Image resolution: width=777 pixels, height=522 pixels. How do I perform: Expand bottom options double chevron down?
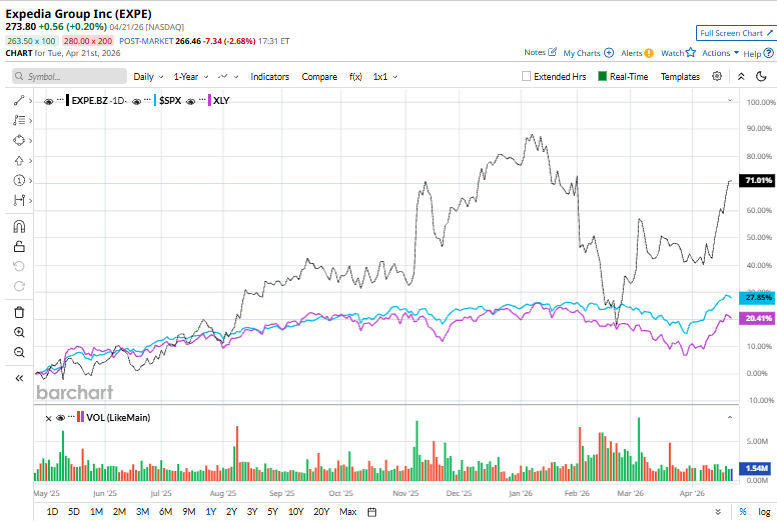[x=718, y=512]
